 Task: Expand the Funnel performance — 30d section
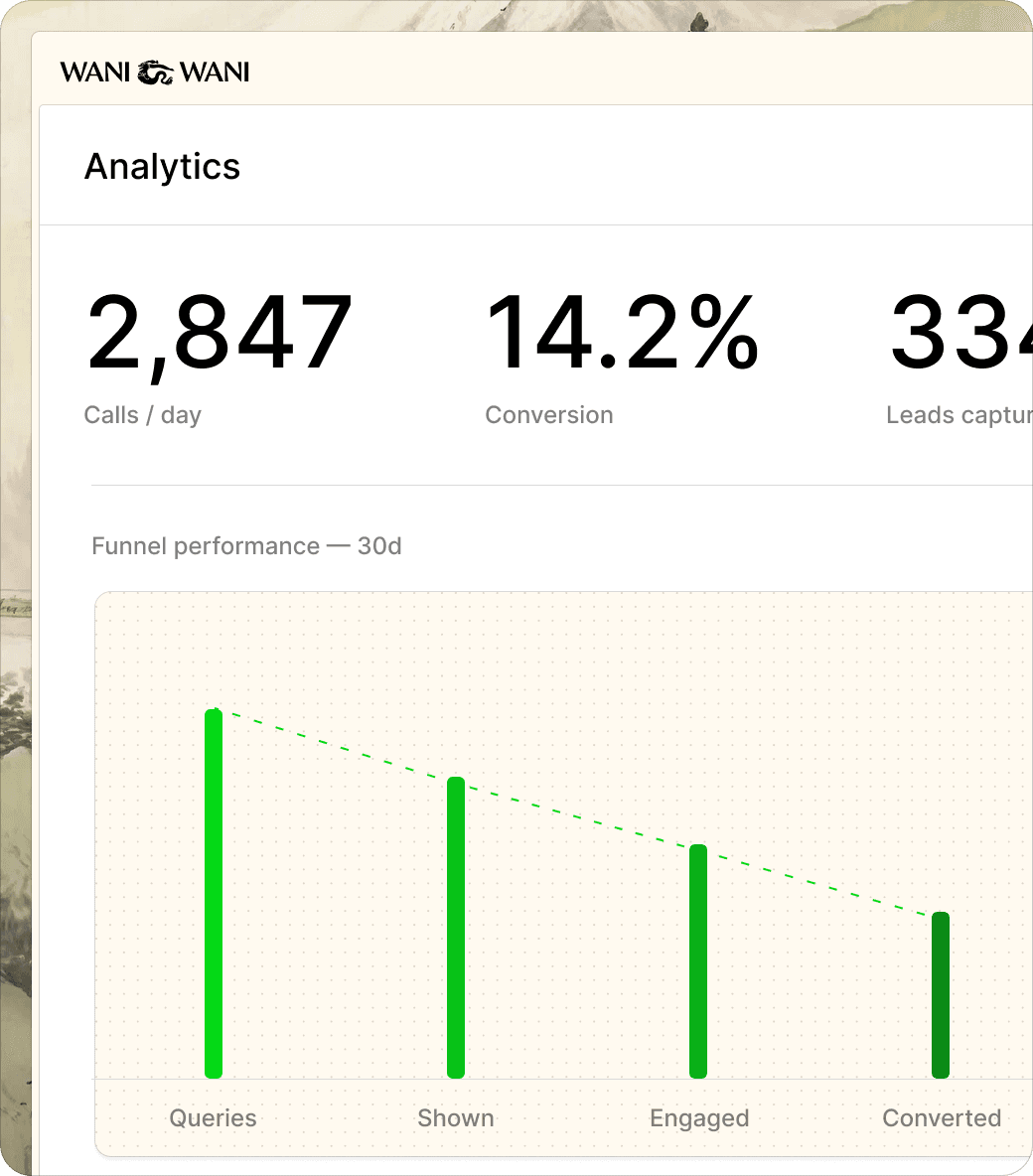[x=247, y=545]
